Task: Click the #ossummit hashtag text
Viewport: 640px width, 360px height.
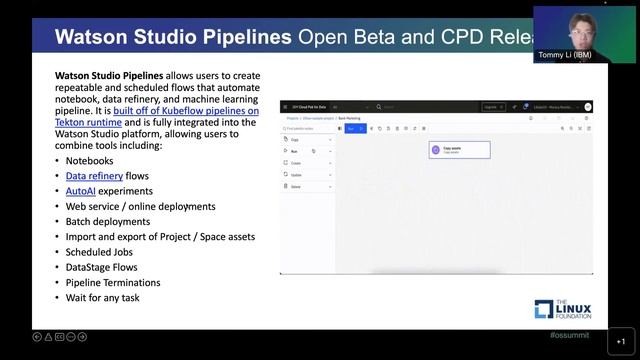Action: pyautogui.click(x=569, y=335)
